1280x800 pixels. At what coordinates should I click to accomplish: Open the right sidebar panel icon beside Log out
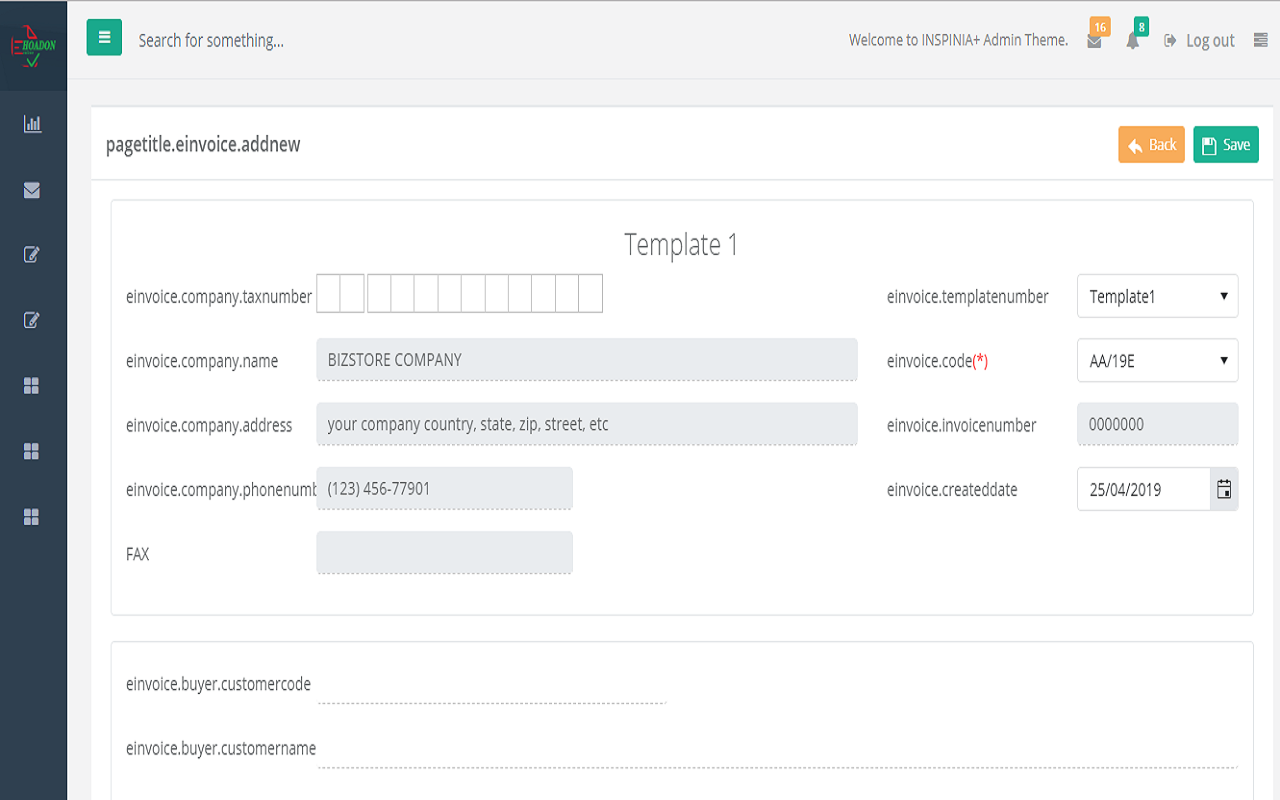(x=1260, y=40)
